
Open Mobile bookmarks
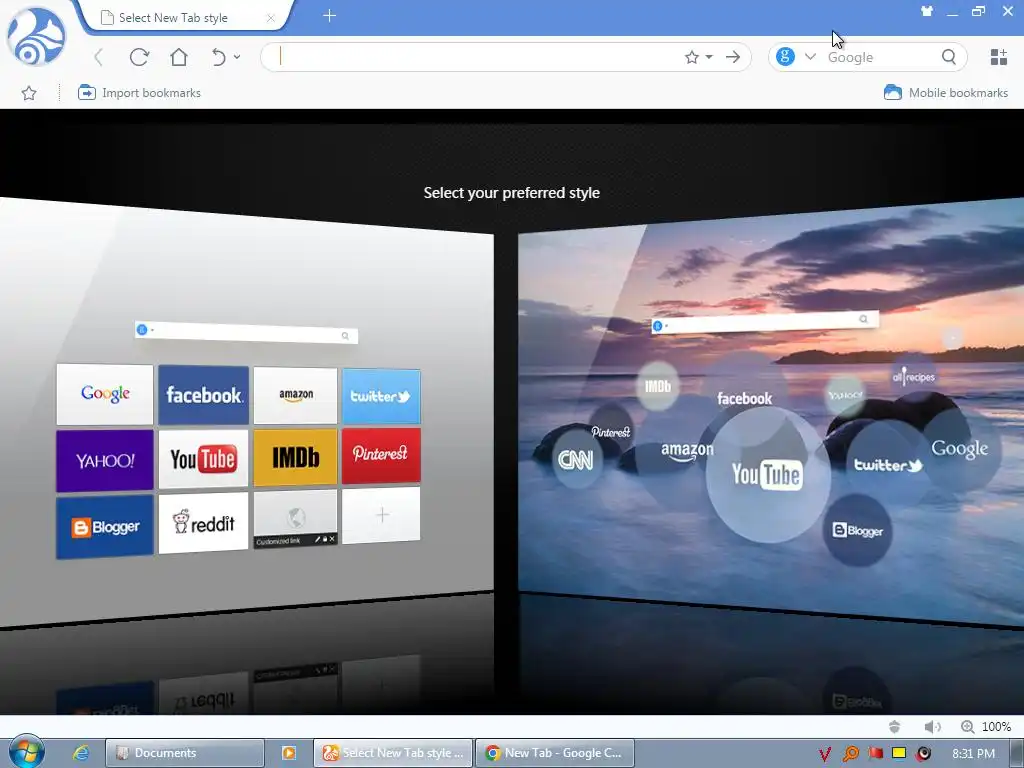tap(945, 93)
